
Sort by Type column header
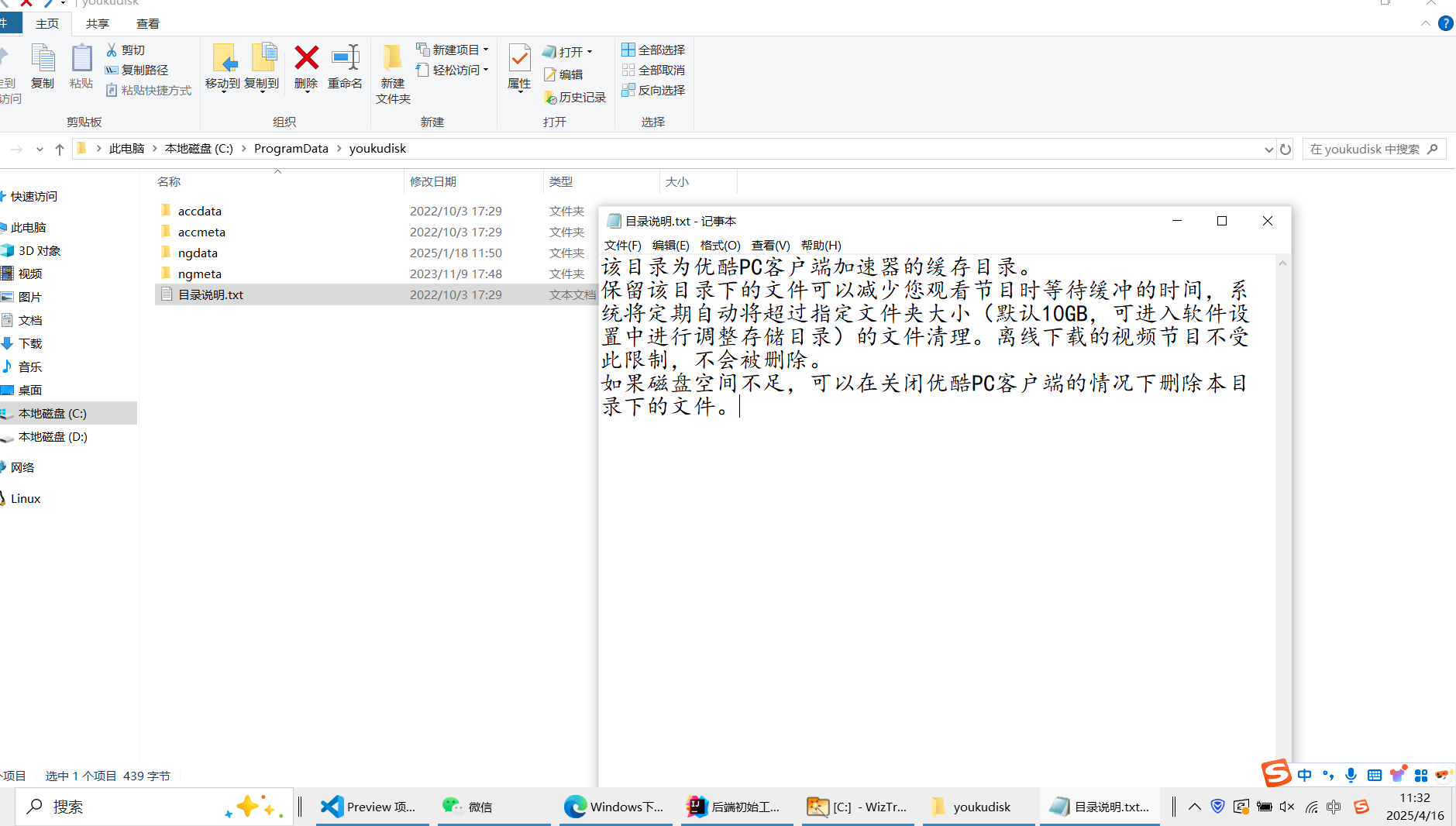[x=561, y=181]
